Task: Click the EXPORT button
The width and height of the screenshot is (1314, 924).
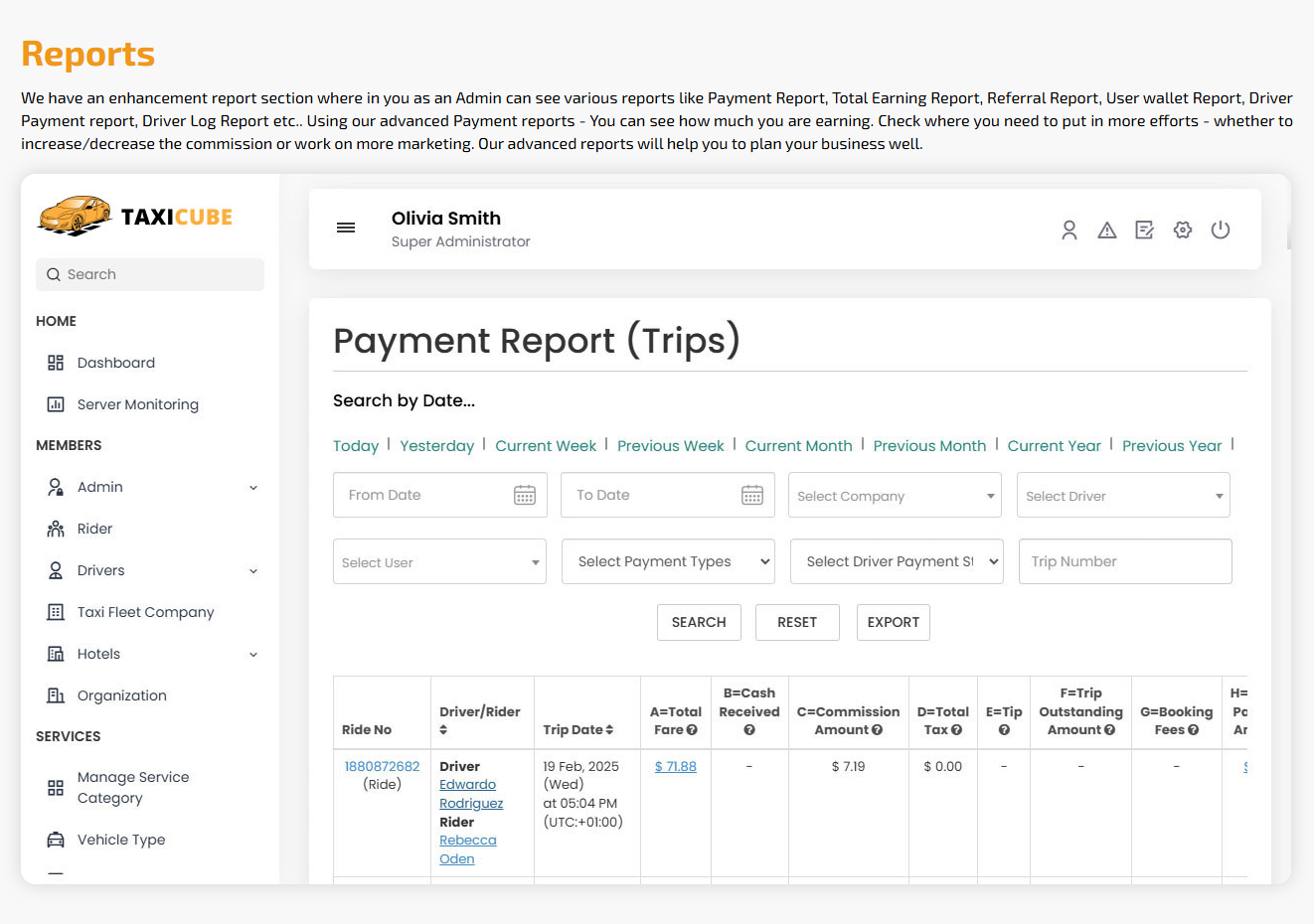Action: (894, 622)
